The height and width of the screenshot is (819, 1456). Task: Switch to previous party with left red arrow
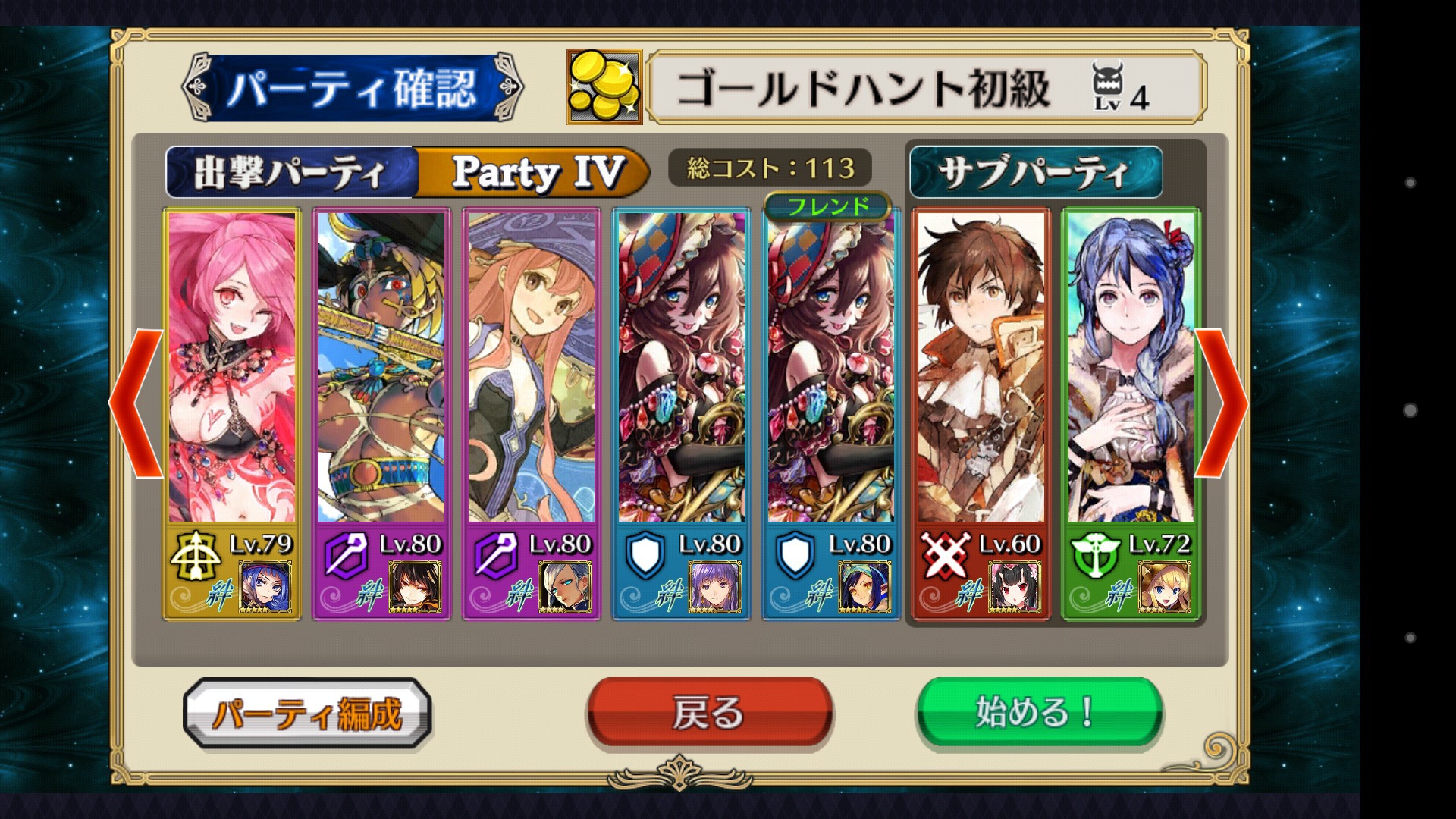(138, 403)
